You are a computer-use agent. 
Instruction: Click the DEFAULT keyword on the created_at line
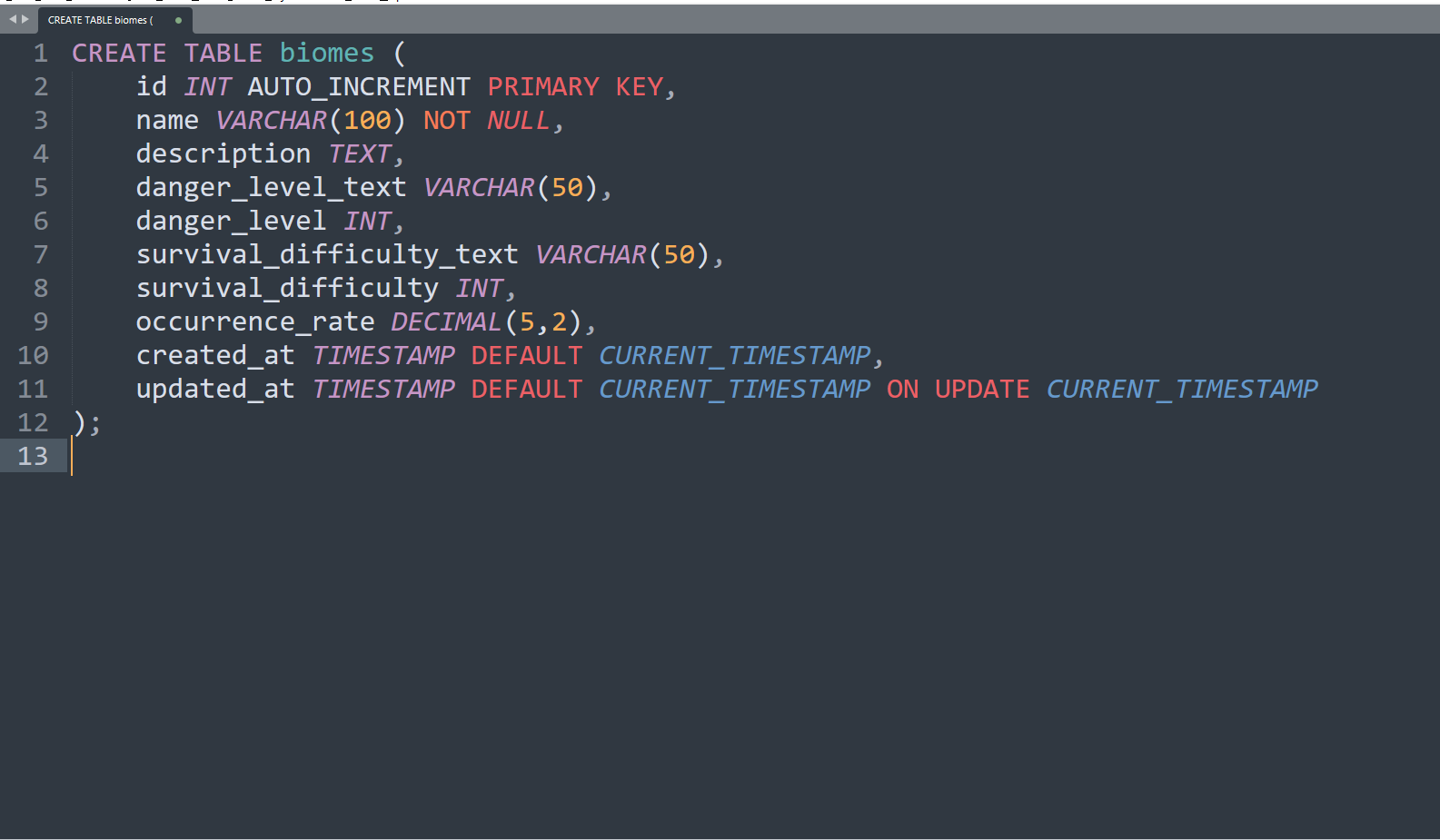[x=527, y=356]
